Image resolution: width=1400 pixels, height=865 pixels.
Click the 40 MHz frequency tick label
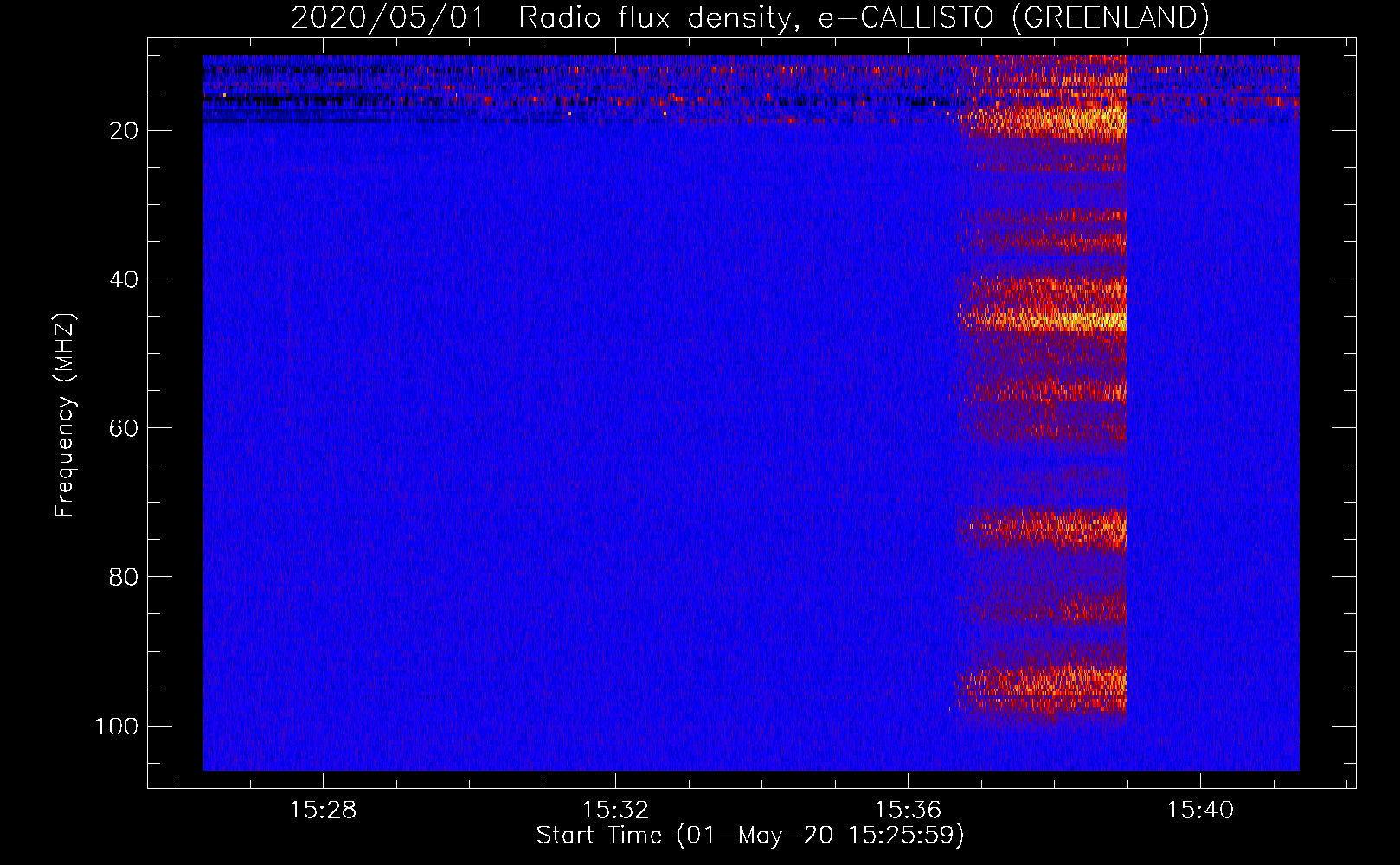tap(124, 279)
